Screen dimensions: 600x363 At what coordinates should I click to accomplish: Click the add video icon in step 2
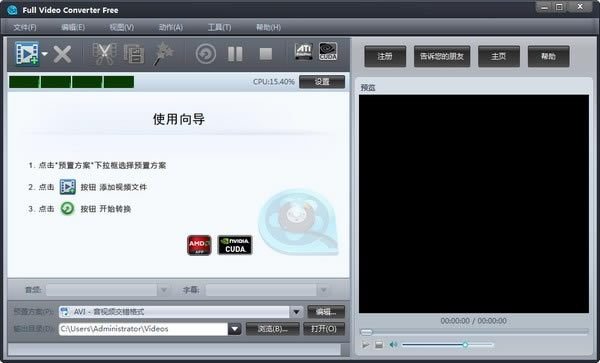(x=68, y=187)
